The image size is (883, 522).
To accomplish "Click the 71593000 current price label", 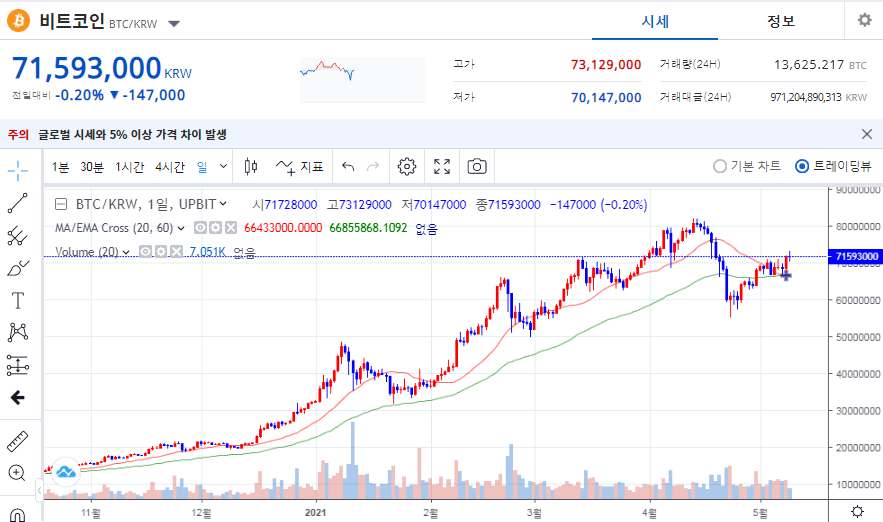I will 855,256.
